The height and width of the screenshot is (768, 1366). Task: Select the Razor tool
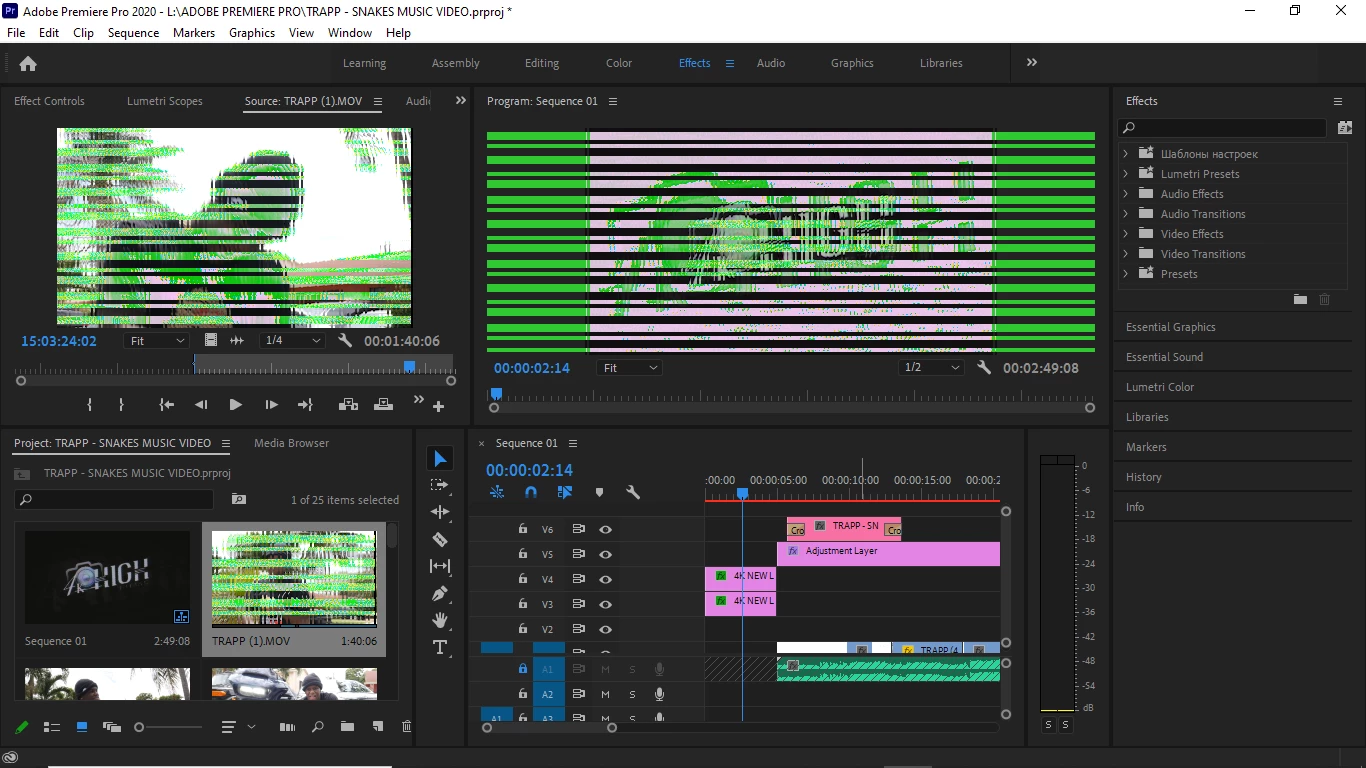[x=440, y=539]
